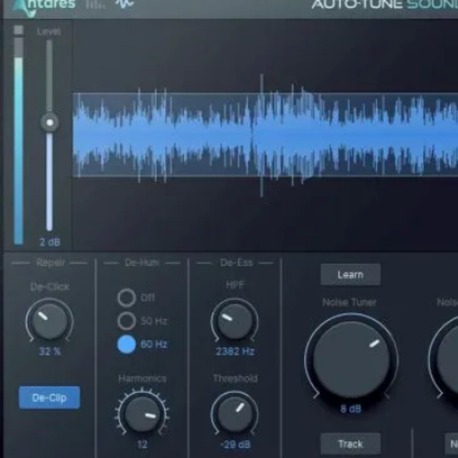
Task: Click the Learn button
Action: pos(350,274)
